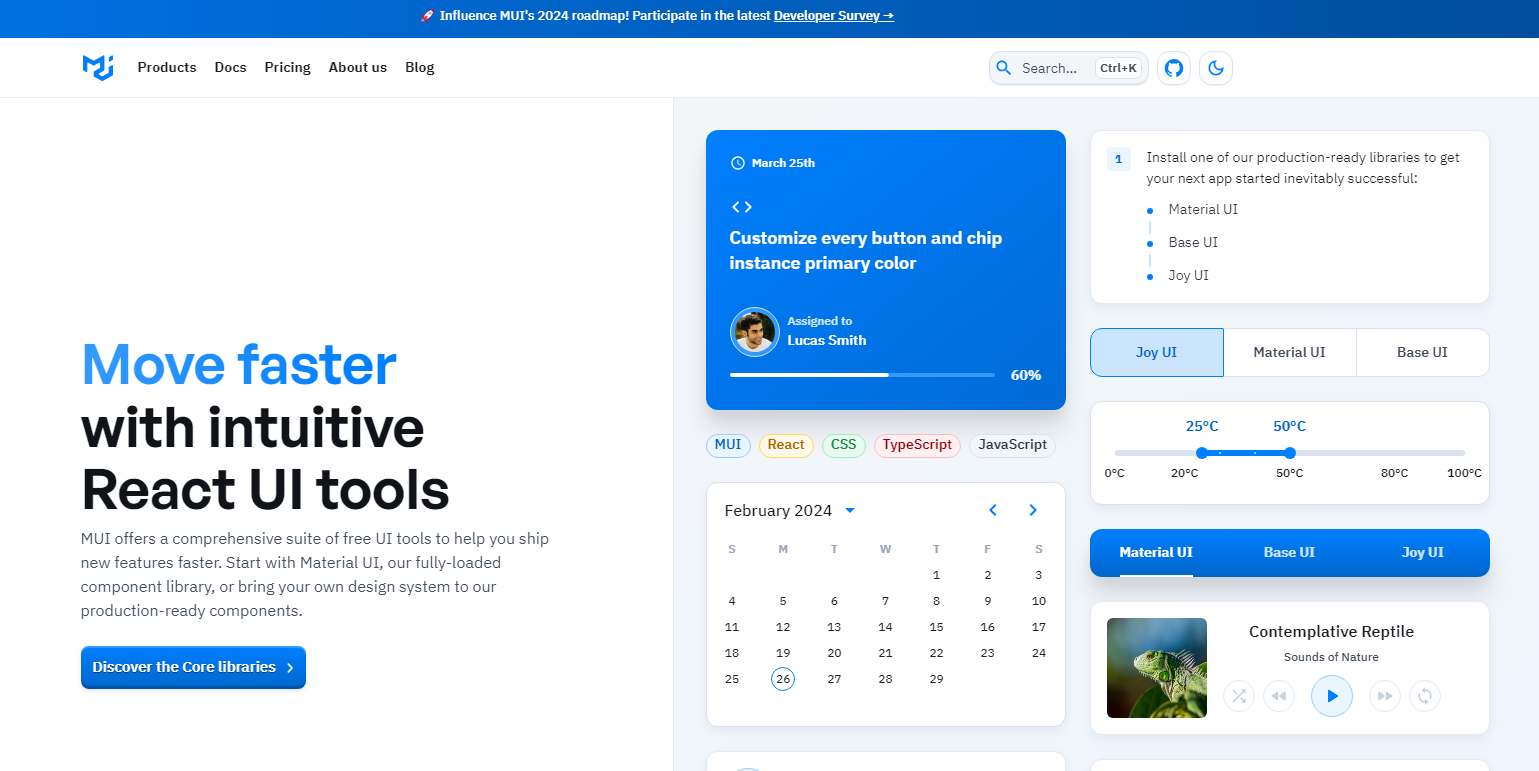Switch to the Joy UI tab in the blue tab bar
Viewport: 1539px width, 771px height.
pyautogui.click(x=1422, y=553)
